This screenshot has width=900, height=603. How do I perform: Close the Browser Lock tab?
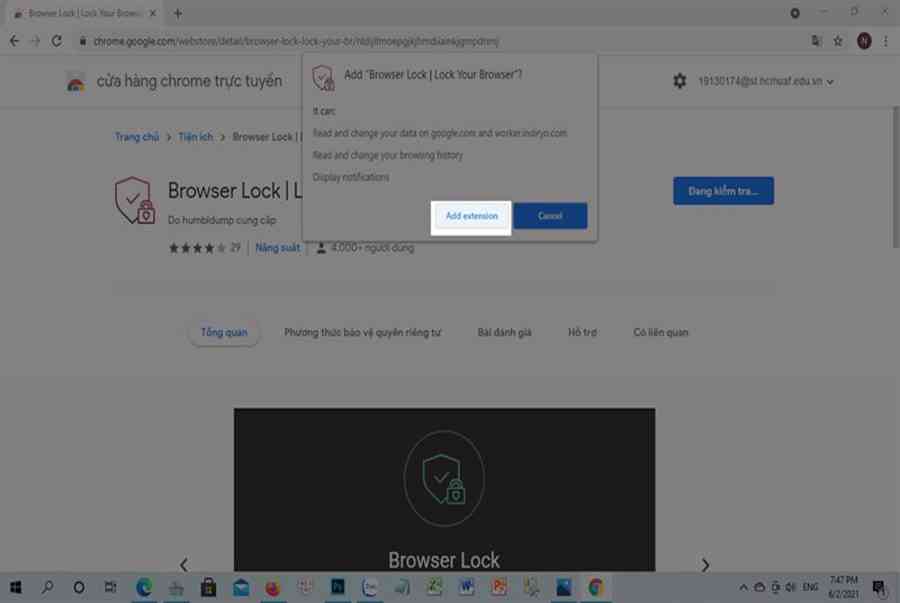pos(153,13)
